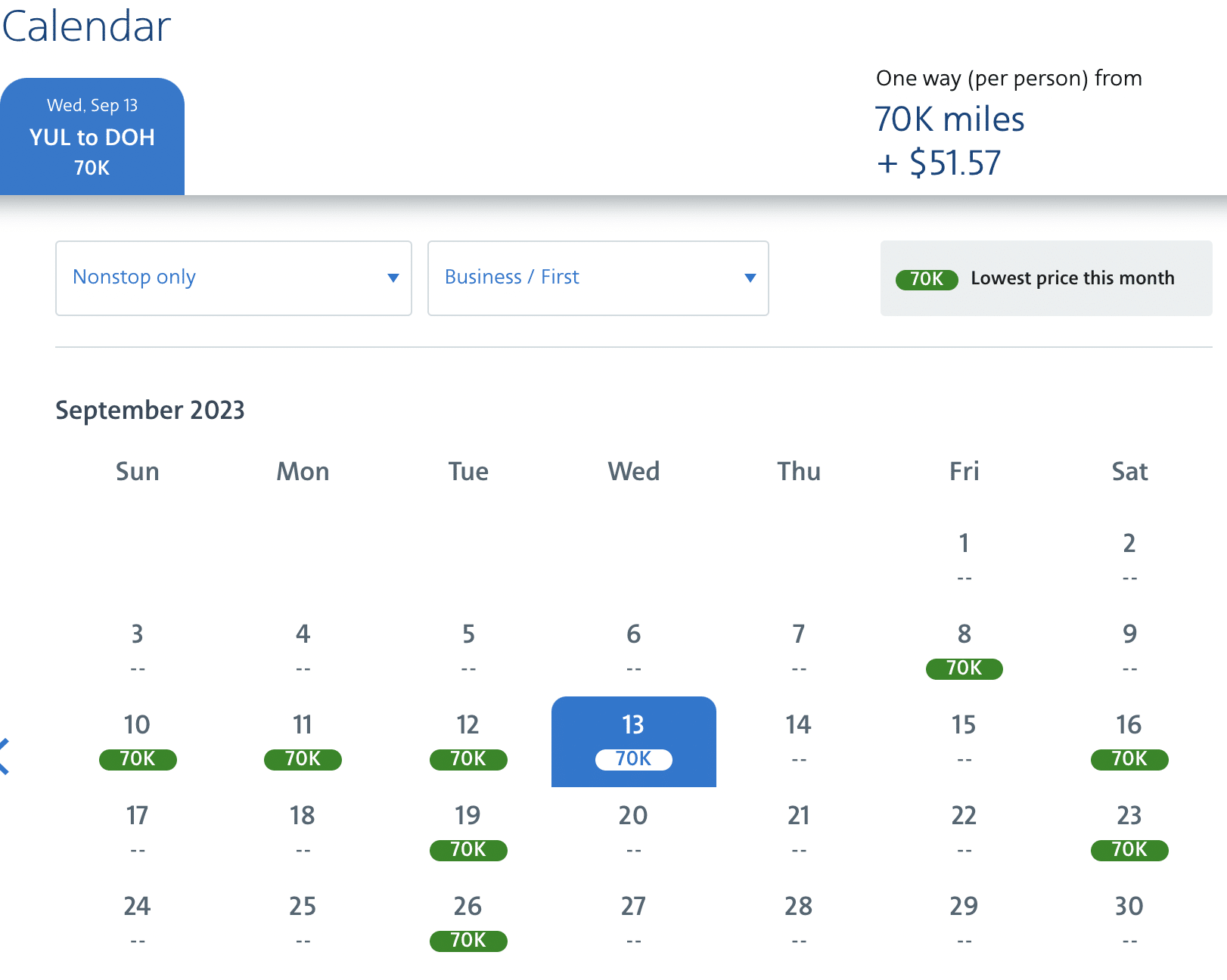Click the Nonstop only dropdown arrow
Viewport: 1227px width, 980px height.
pyautogui.click(x=393, y=278)
